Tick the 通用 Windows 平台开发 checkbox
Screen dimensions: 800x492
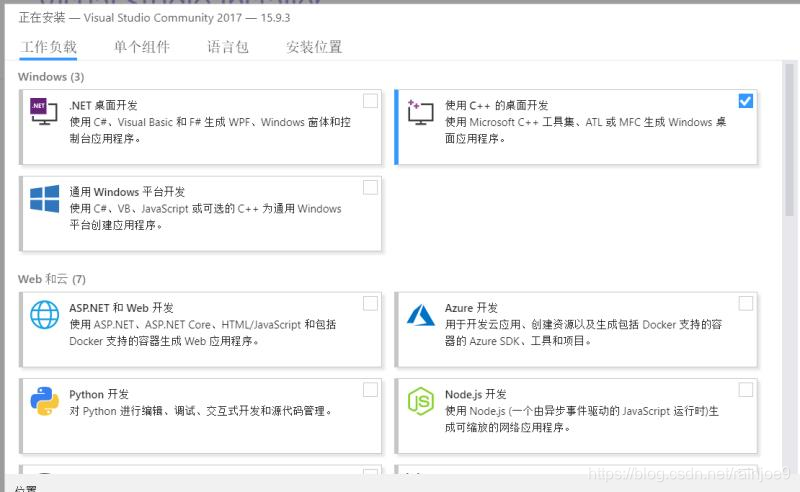[370, 187]
